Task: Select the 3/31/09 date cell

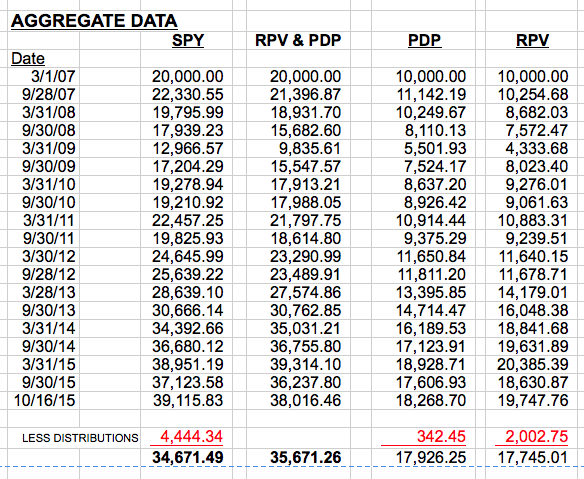Action: click(x=48, y=148)
